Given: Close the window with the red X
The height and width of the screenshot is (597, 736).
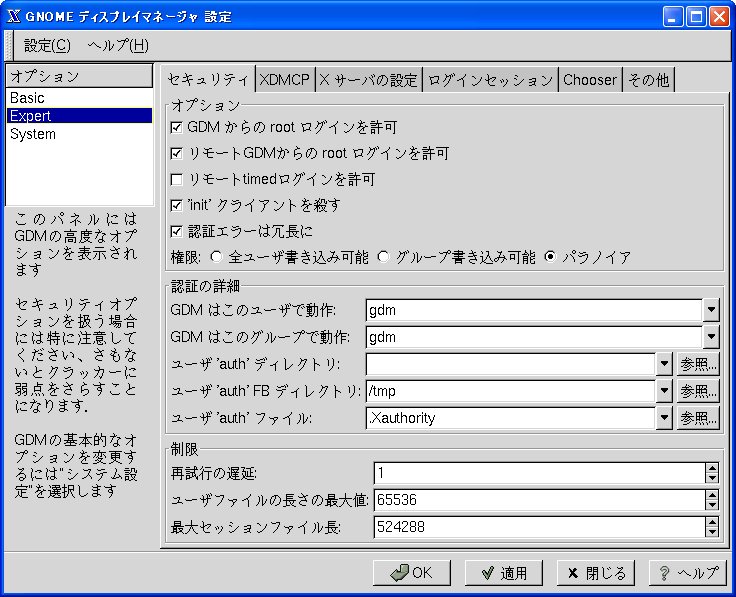Looking at the screenshot, I should tap(720, 17).
